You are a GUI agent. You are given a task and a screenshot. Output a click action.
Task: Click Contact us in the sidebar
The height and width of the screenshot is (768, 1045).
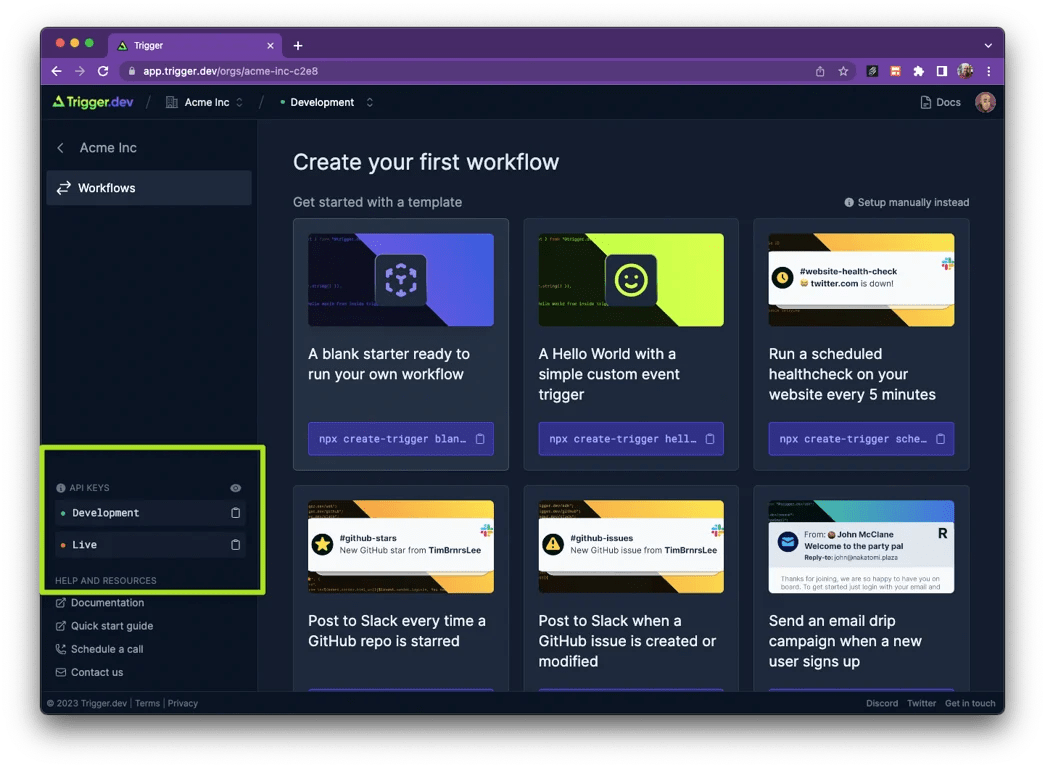89,673
